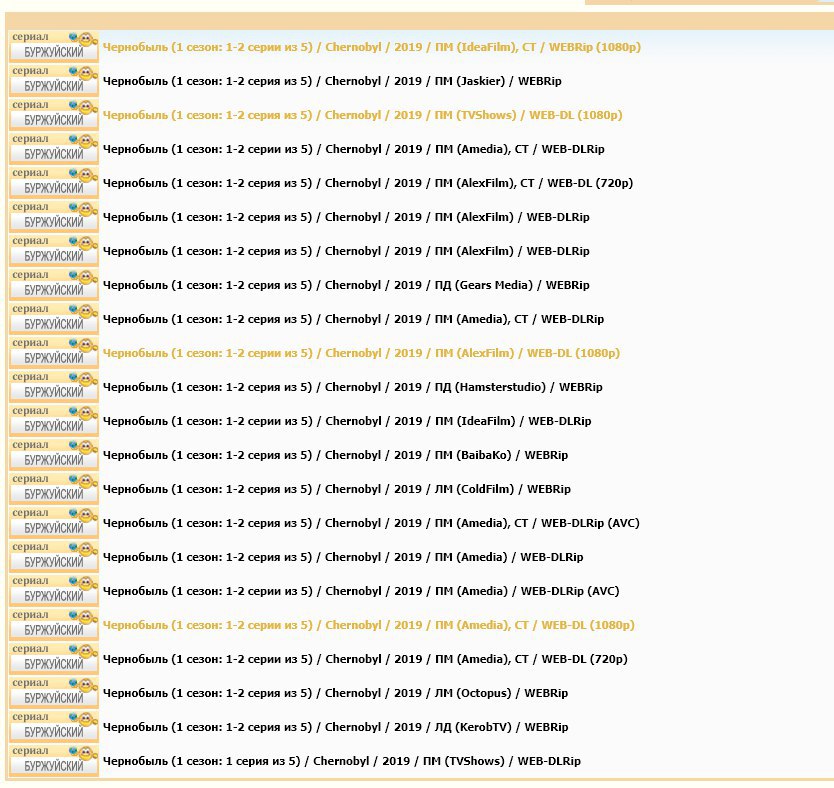Viewport: 834px width, 788px height.
Task: Open the TVShows WEB-DLRip single-episode link
Action: click(x=341, y=761)
